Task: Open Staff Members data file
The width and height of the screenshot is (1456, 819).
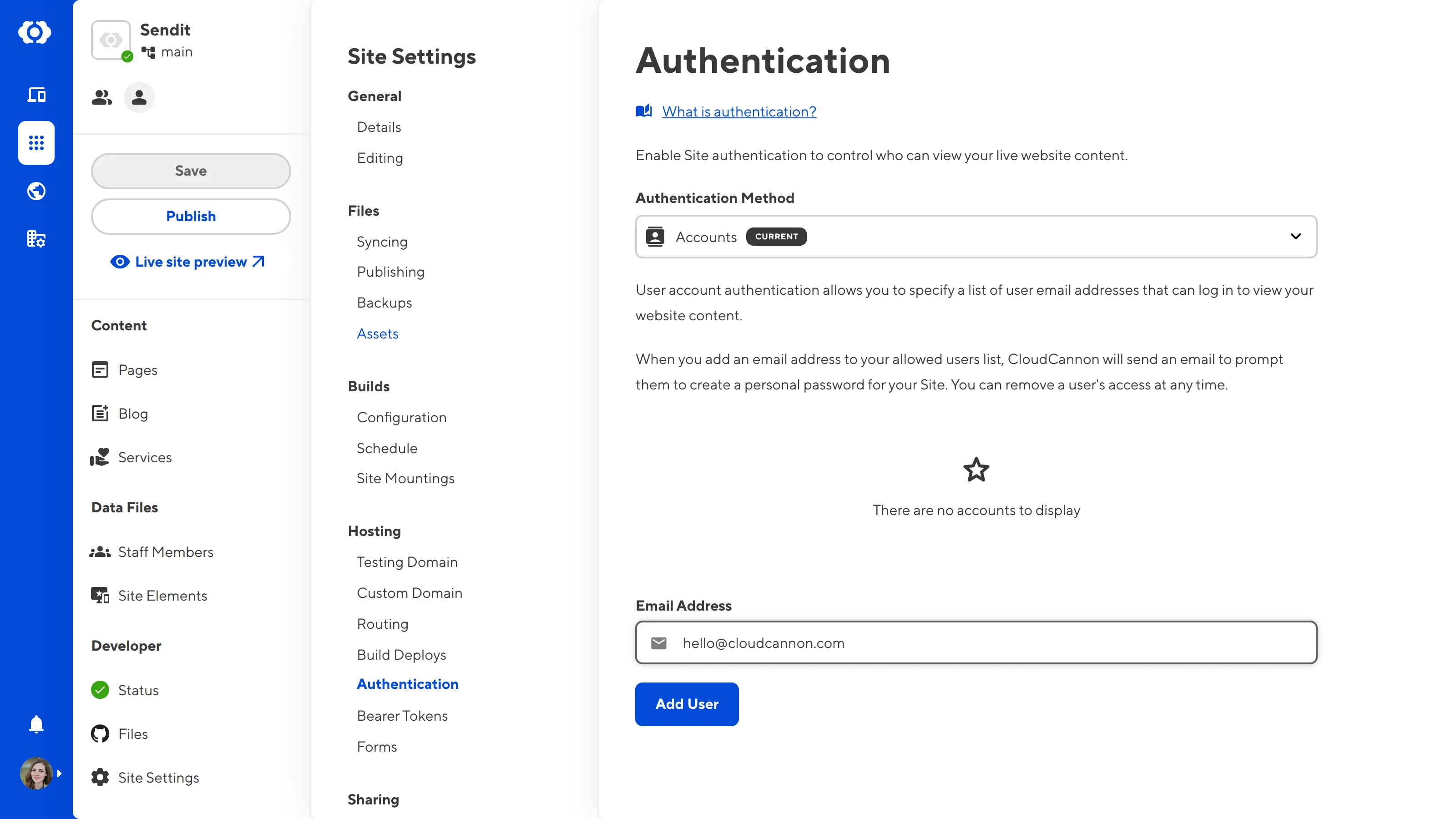Action: click(x=165, y=551)
